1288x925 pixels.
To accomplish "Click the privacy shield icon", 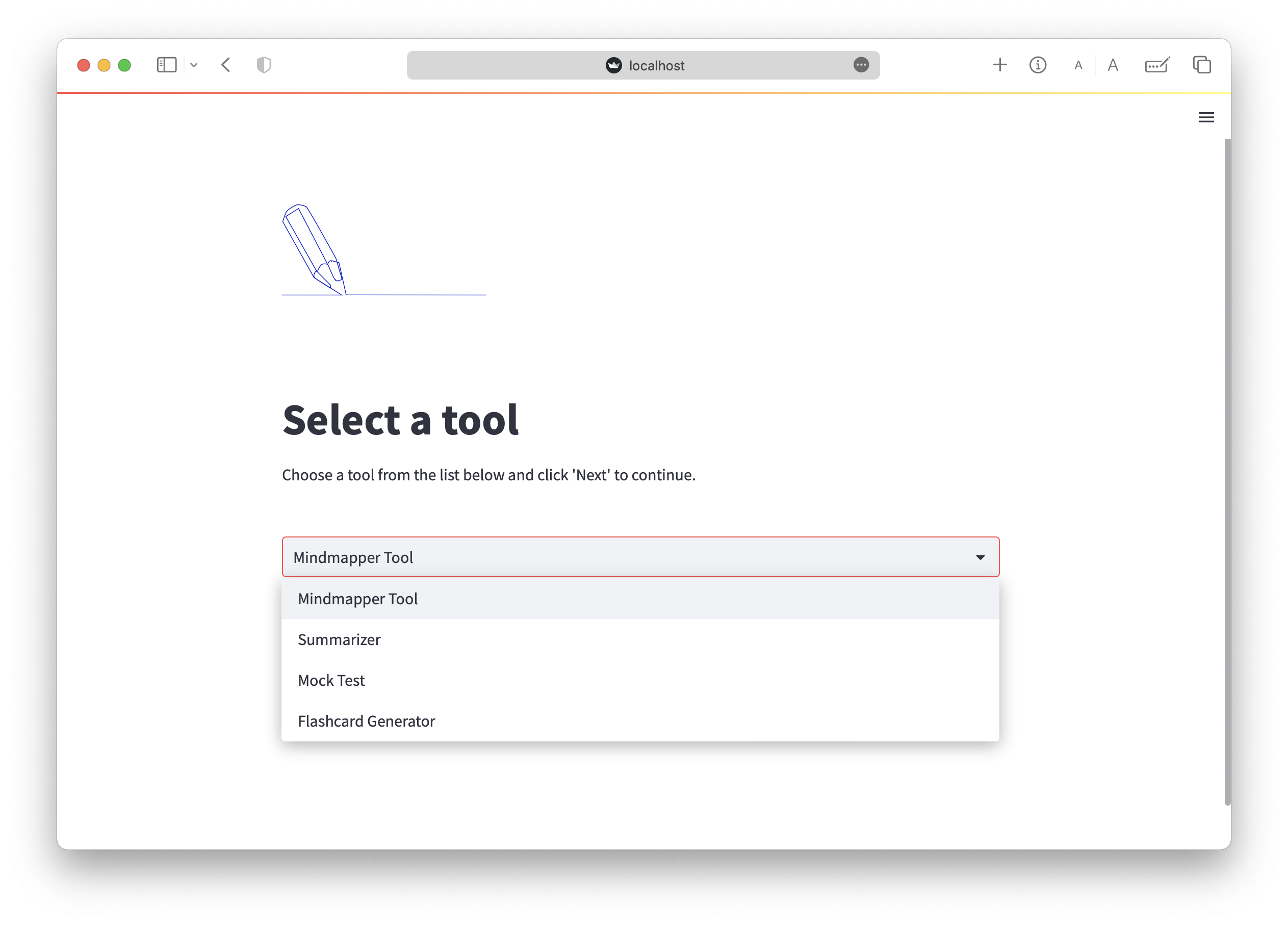I will [264, 65].
